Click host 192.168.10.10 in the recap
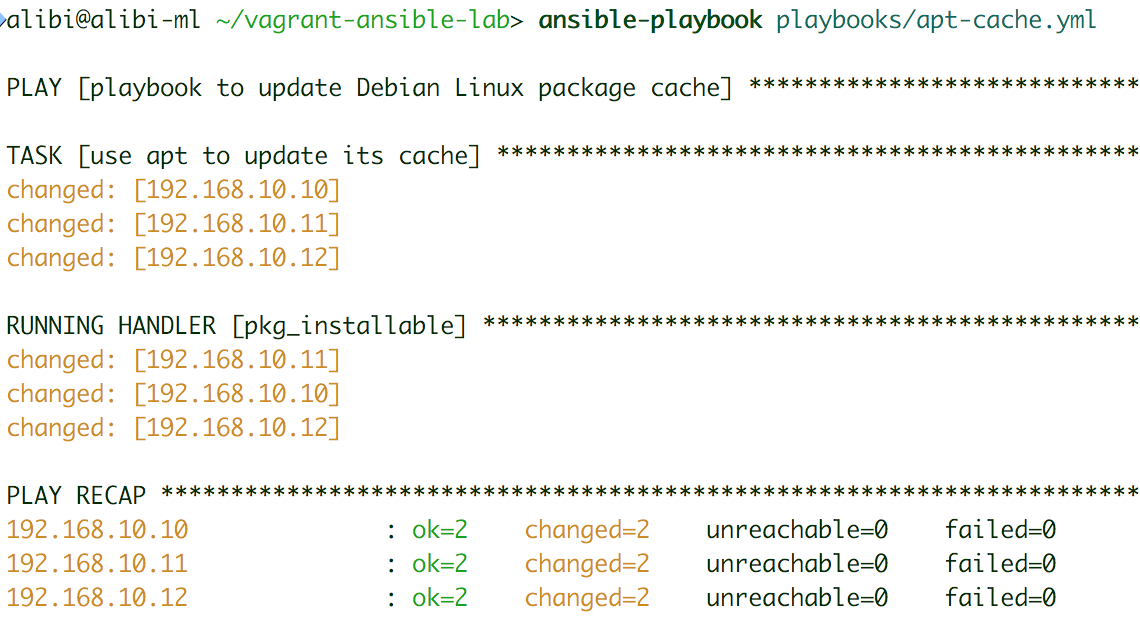 98,530
